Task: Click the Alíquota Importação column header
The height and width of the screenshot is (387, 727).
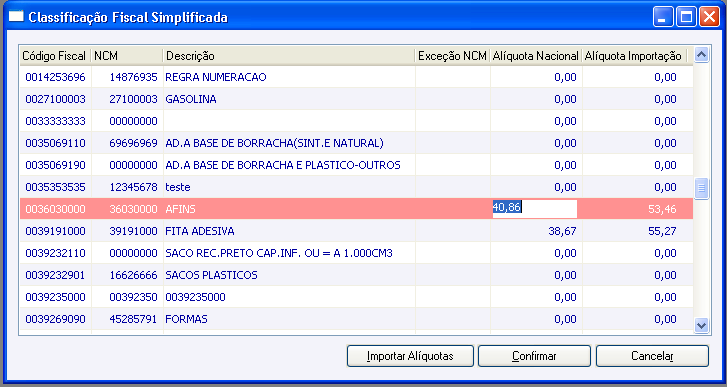Action: [x=633, y=56]
